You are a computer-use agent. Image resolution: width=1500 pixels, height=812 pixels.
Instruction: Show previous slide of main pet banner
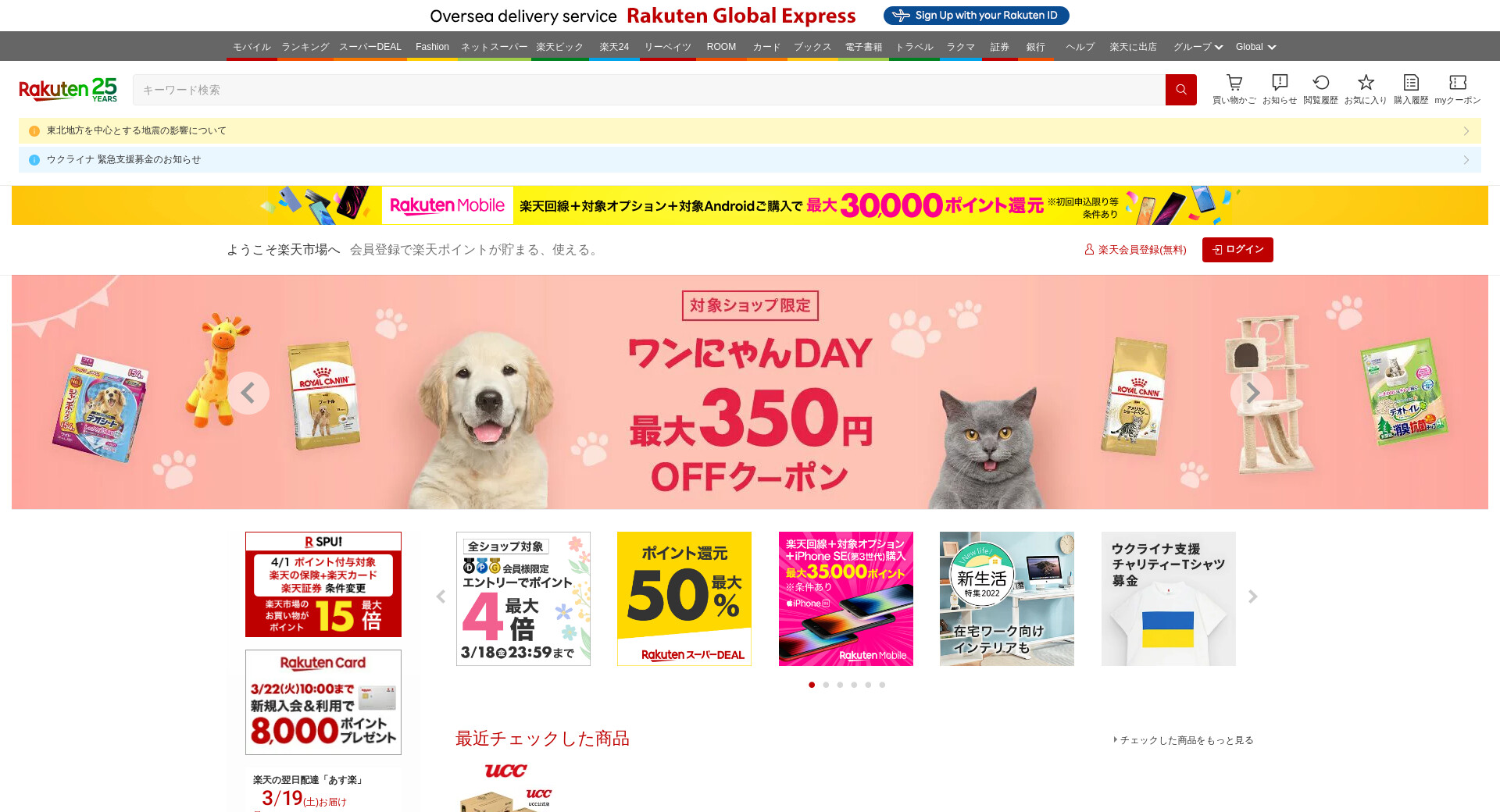pyautogui.click(x=248, y=393)
